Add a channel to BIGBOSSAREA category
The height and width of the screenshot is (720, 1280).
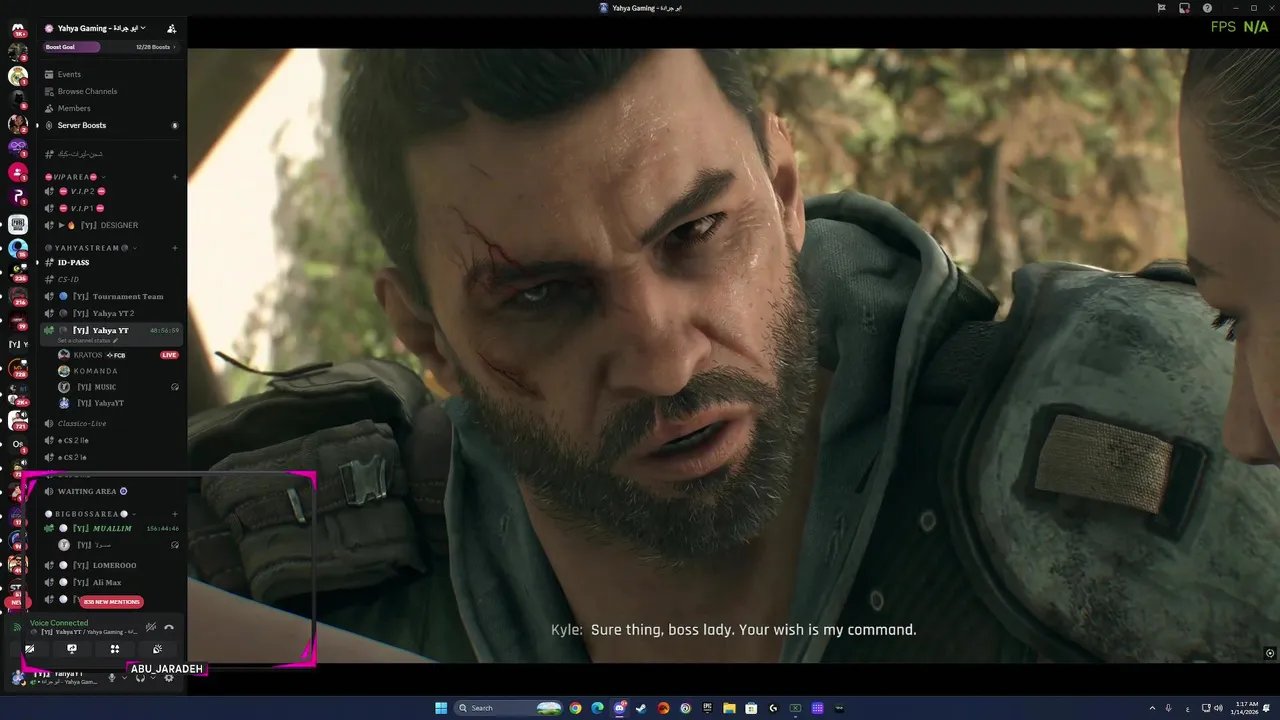tap(175, 514)
